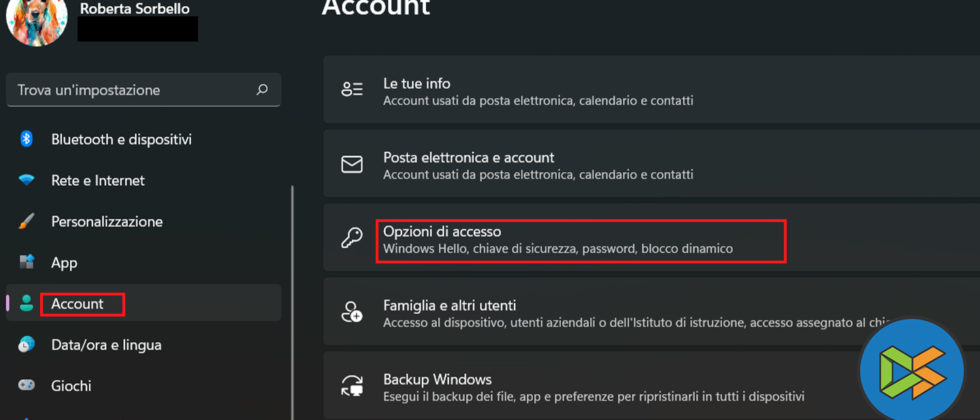Select Personalizzazione in the sidebar
Image resolution: width=980 pixels, height=420 pixels.
[x=107, y=221]
